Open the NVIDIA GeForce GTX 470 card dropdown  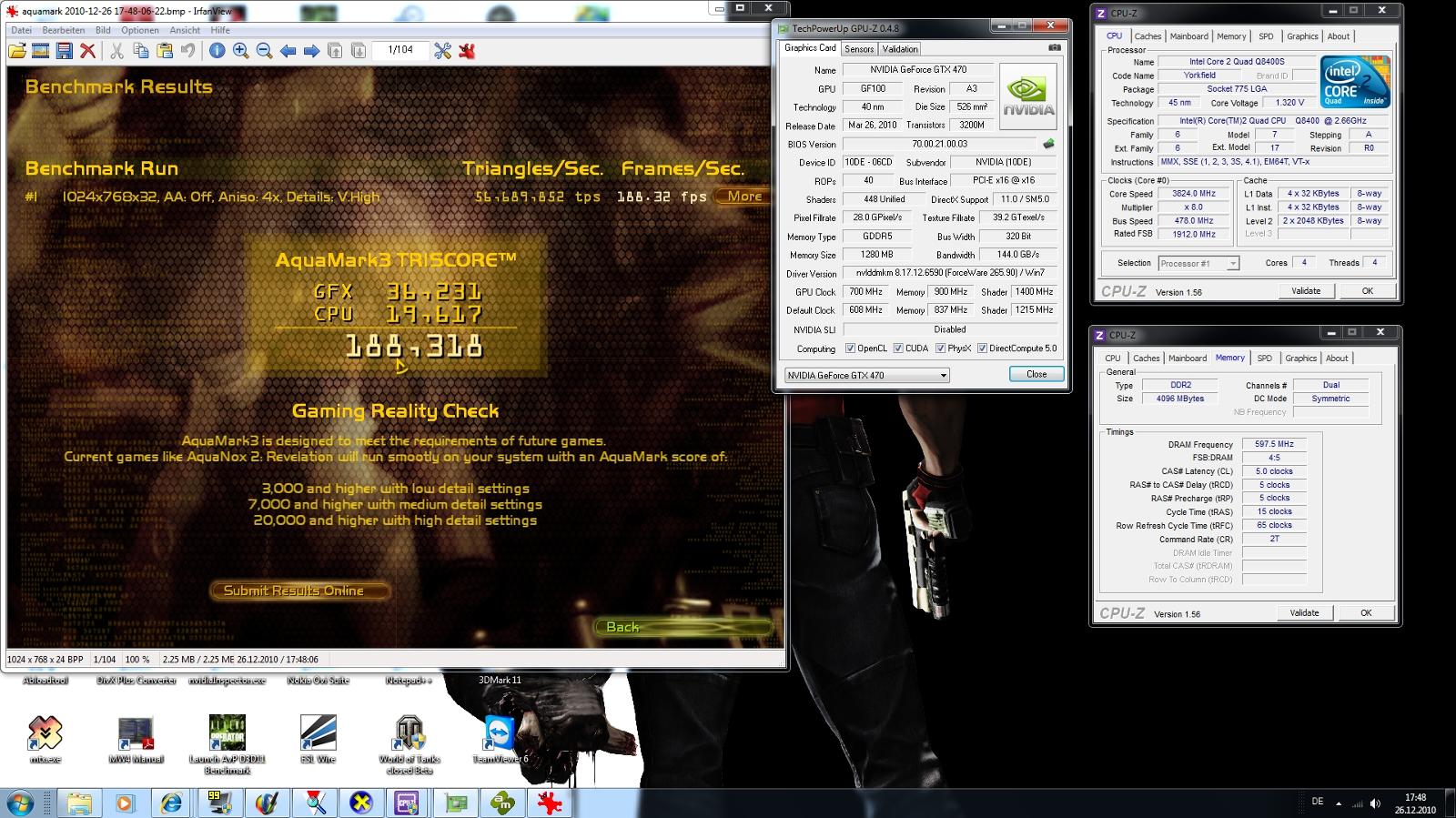coord(866,375)
